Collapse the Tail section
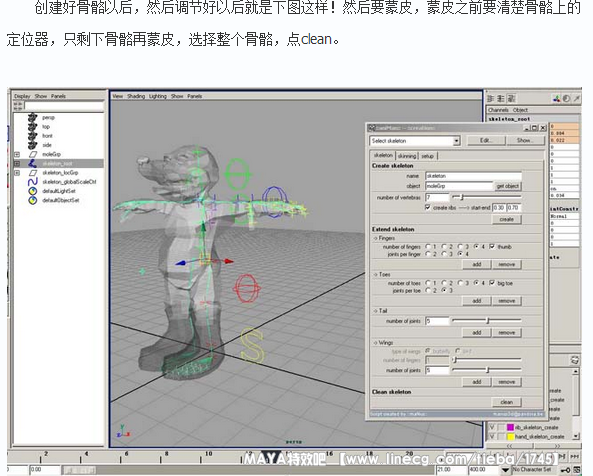The image size is (593, 476). [x=376, y=311]
